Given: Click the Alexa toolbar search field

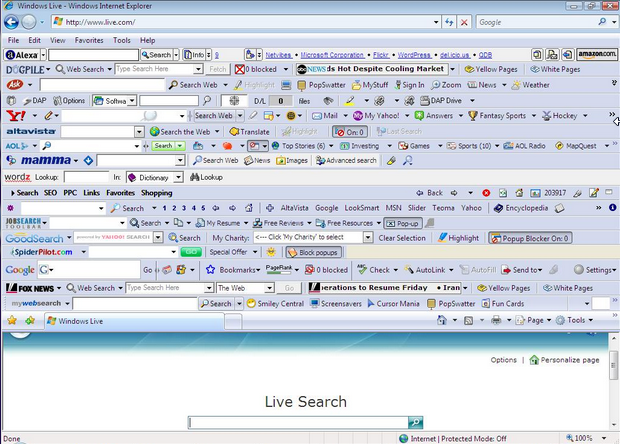Looking at the screenshot, I should [93, 55].
